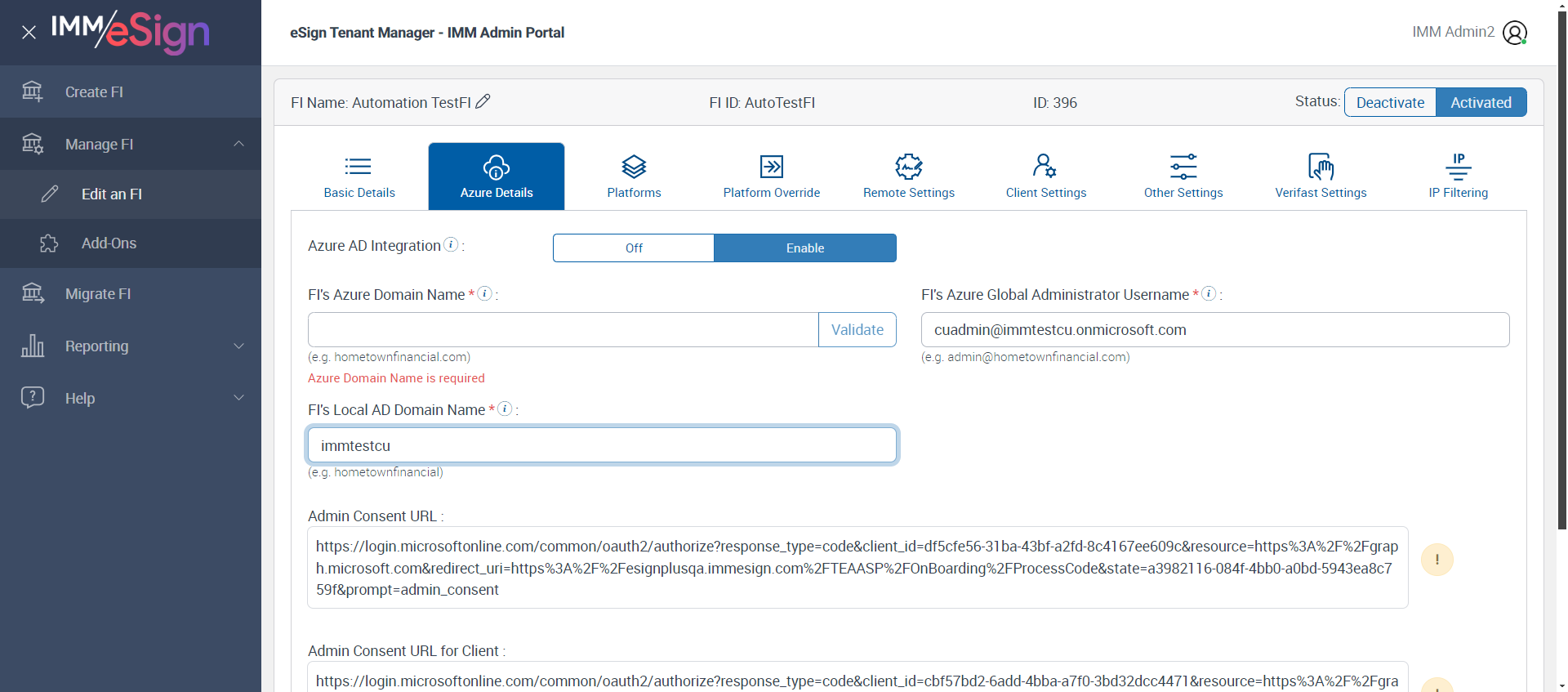Validate the Azure Domain Name
The height and width of the screenshot is (692, 1568).
[x=857, y=330]
